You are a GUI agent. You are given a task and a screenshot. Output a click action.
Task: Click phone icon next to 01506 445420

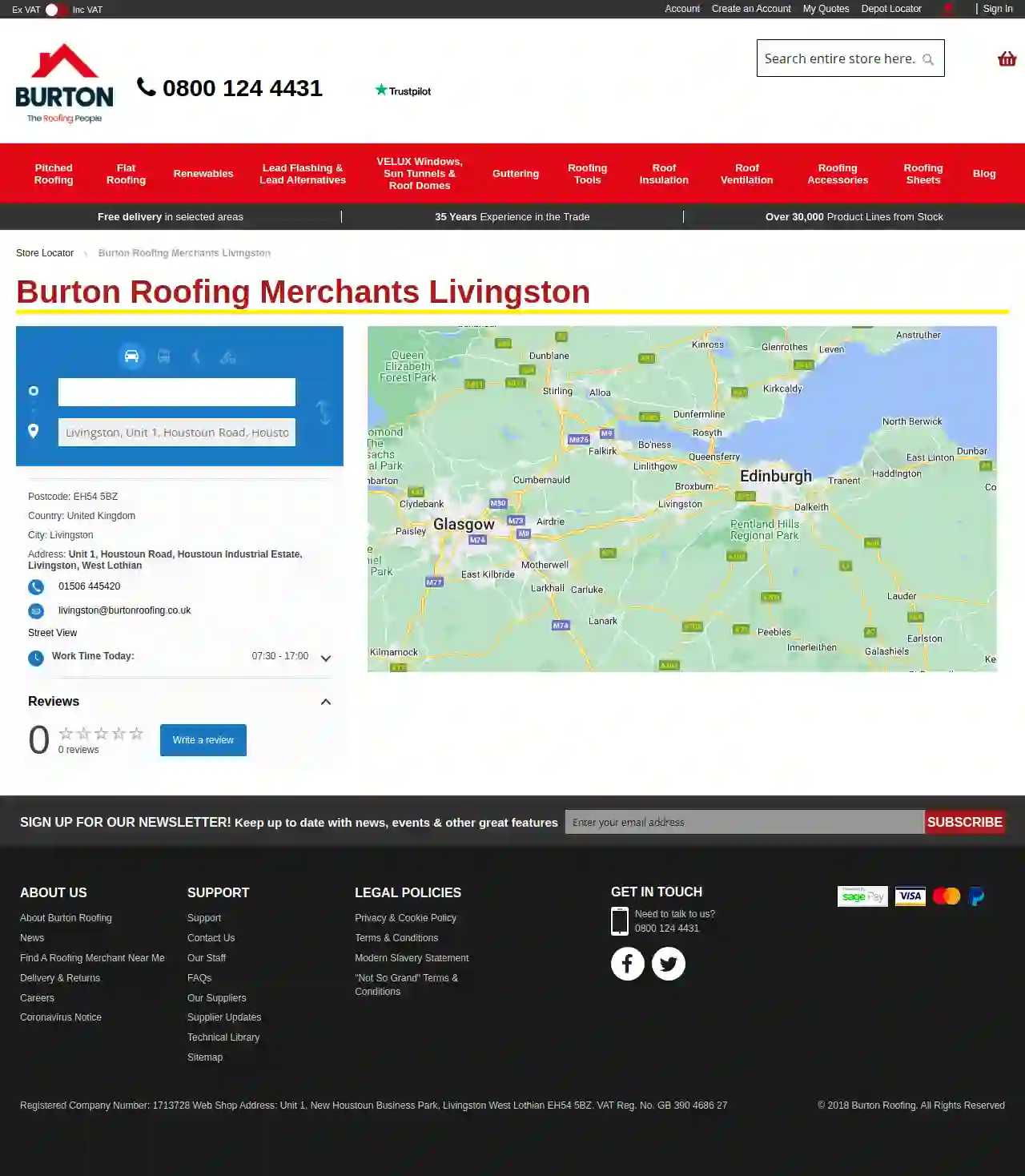pos(36,586)
